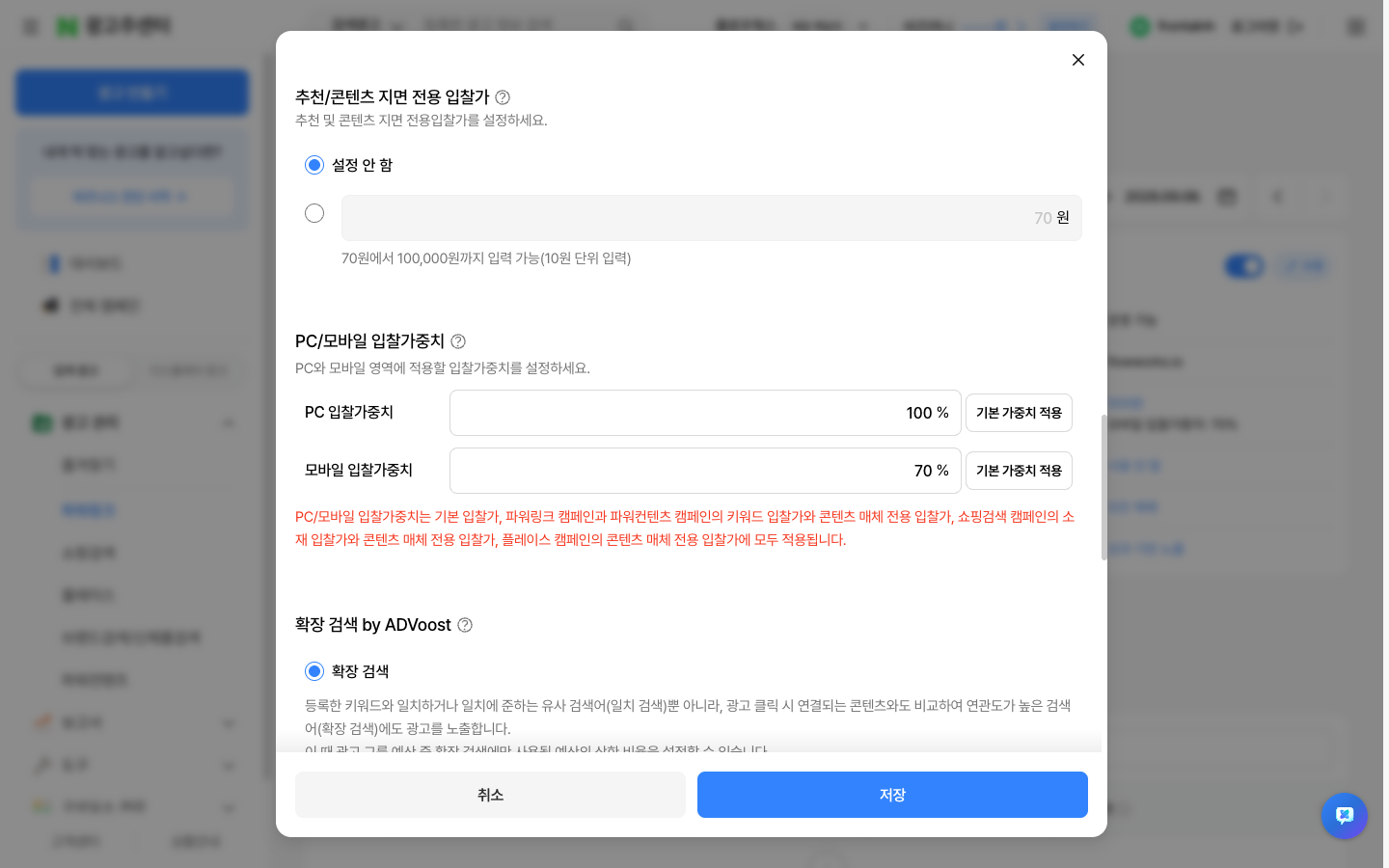Open help for PC/모바일 입찰가중치
Screen dimensions: 1389x868
point(458,341)
